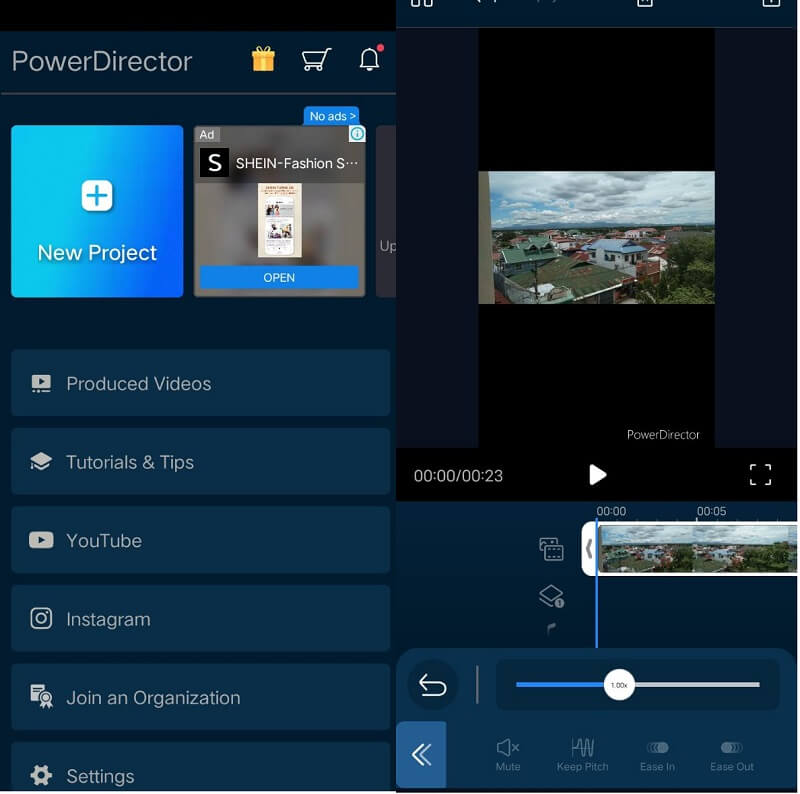Screen dimensions: 800x794
Task: Toggle Mute for the clip
Action: 508,754
